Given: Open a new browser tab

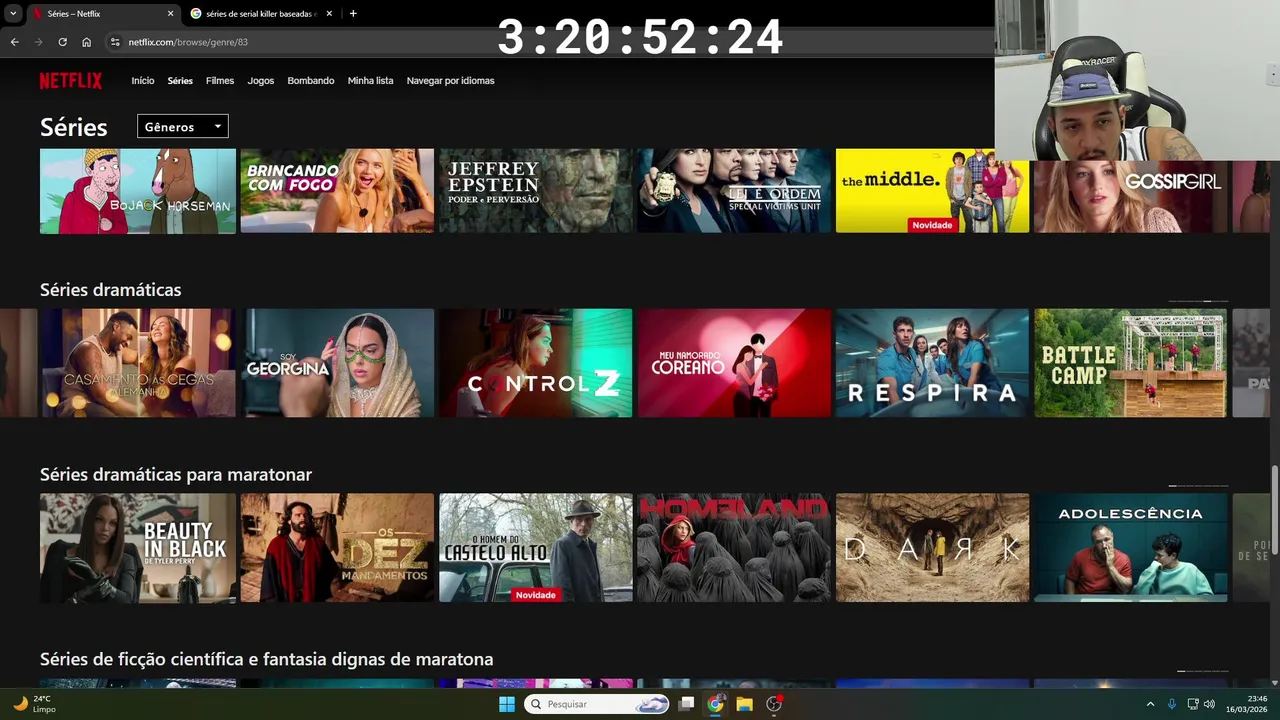Looking at the screenshot, I should (x=353, y=14).
